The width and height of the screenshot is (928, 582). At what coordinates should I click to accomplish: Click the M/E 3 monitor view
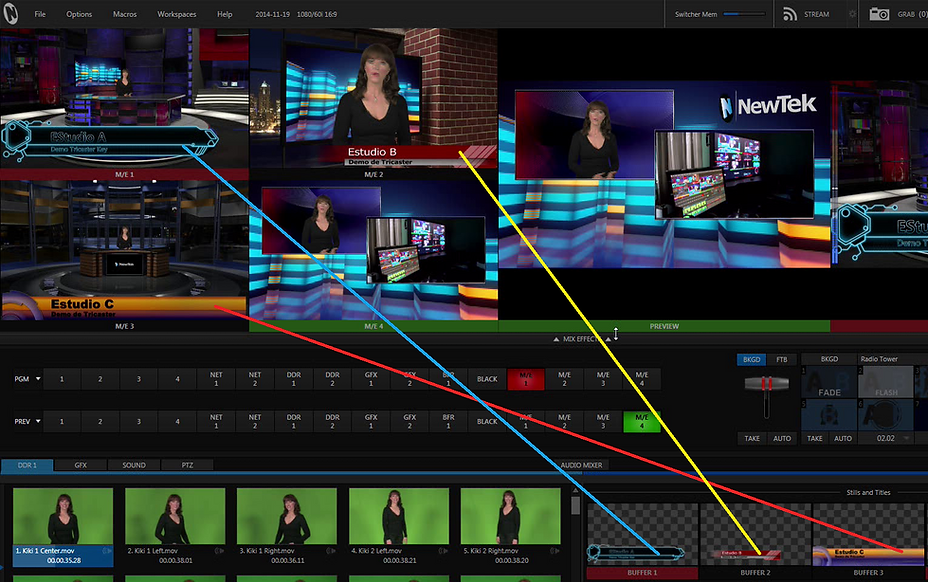[124, 251]
